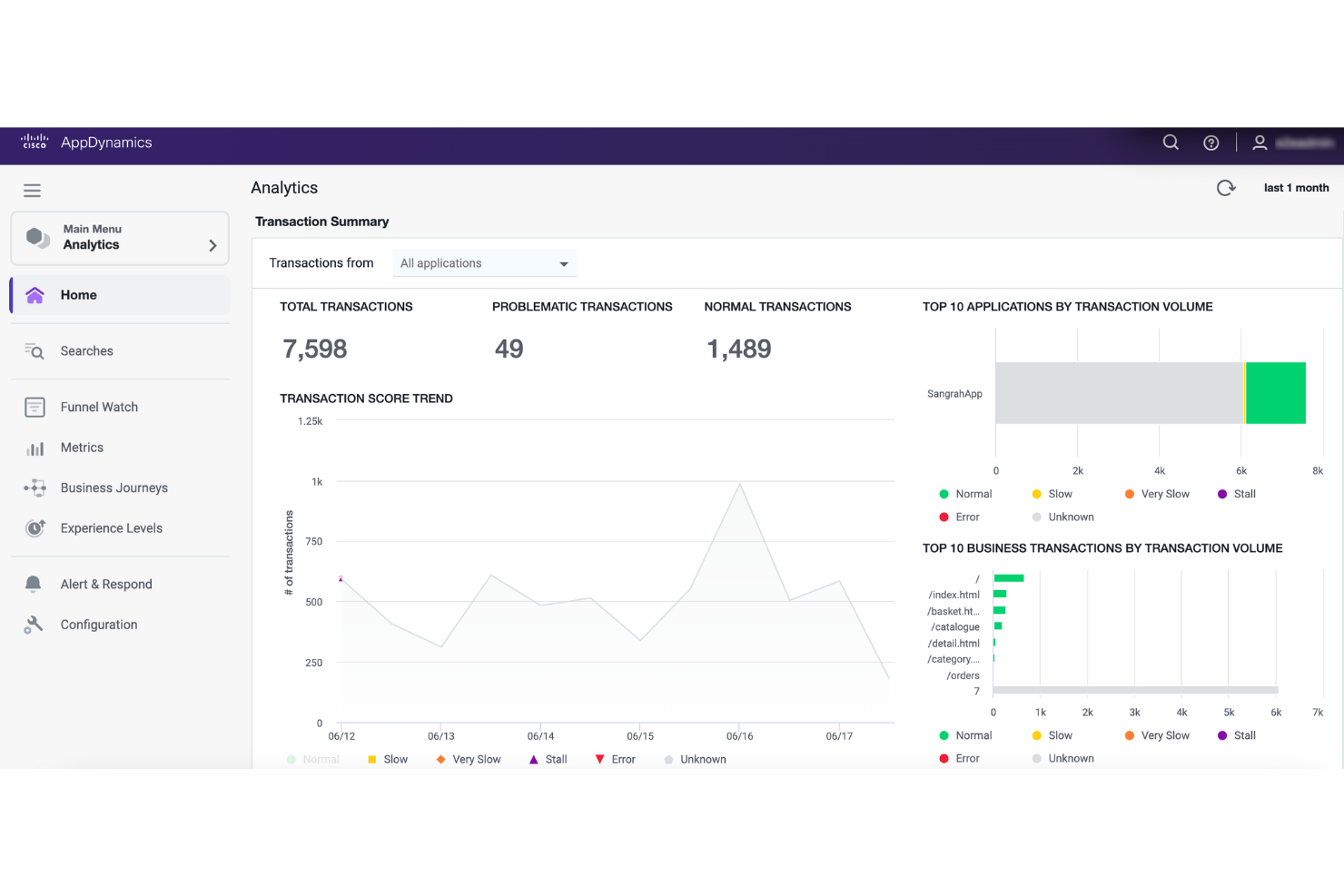
Task: Expand the Main Menu Analytics chevron
Action: (212, 245)
